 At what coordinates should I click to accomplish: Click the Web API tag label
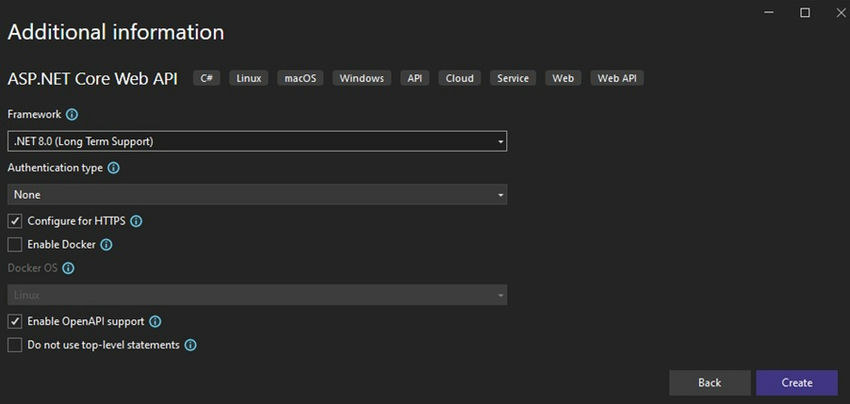coord(616,78)
